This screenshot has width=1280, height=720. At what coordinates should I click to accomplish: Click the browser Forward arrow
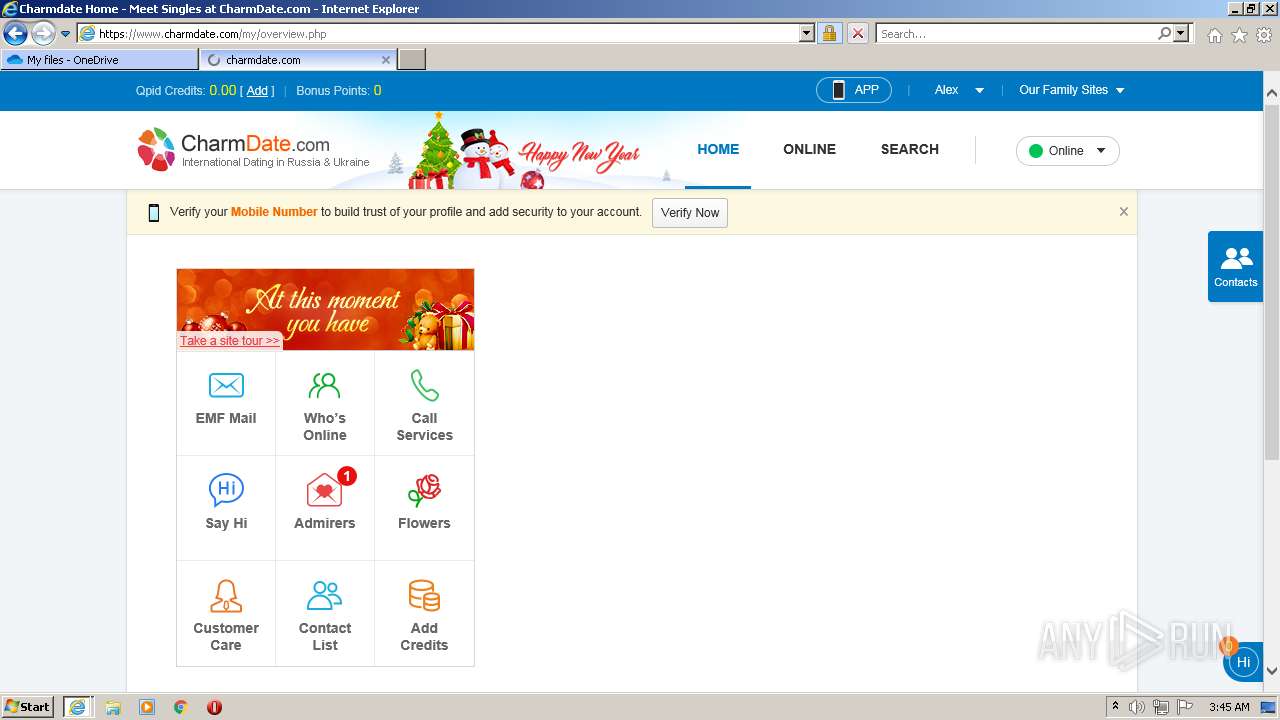(x=43, y=34)
